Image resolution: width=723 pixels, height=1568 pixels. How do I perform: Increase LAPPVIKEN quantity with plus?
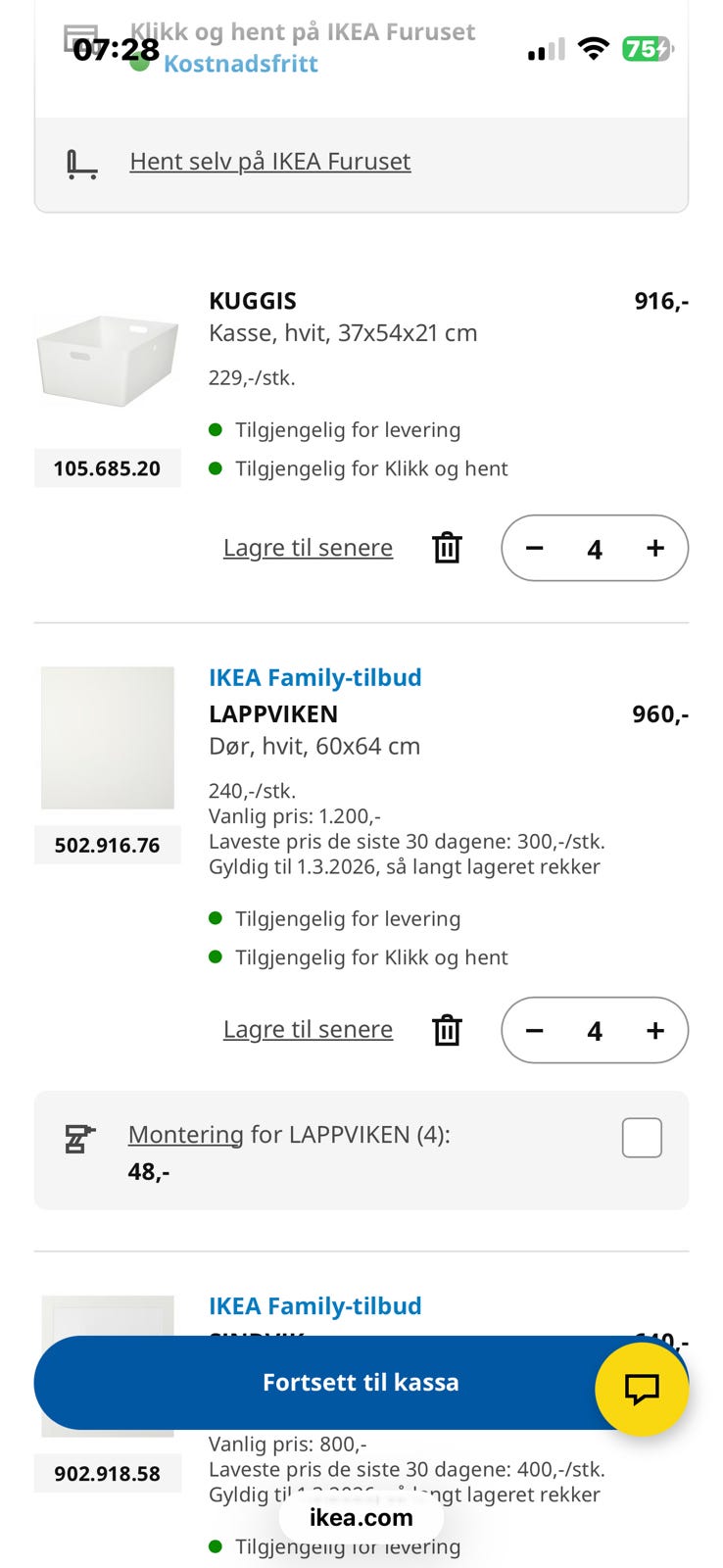[x=655, y=1030]
